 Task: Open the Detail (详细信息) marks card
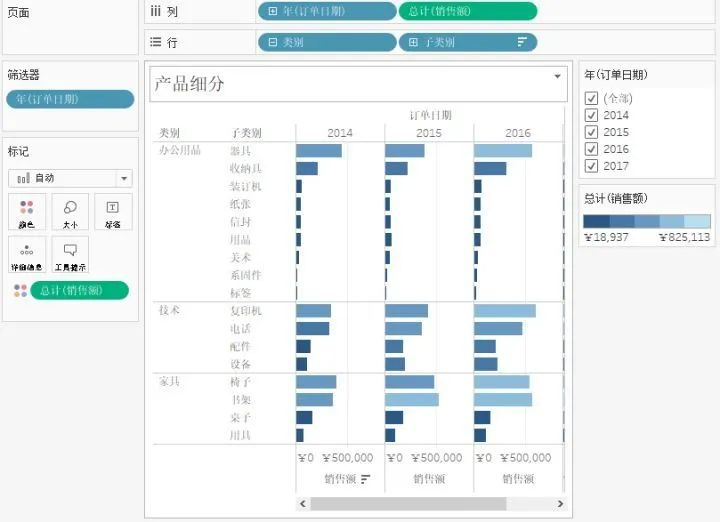27,255
